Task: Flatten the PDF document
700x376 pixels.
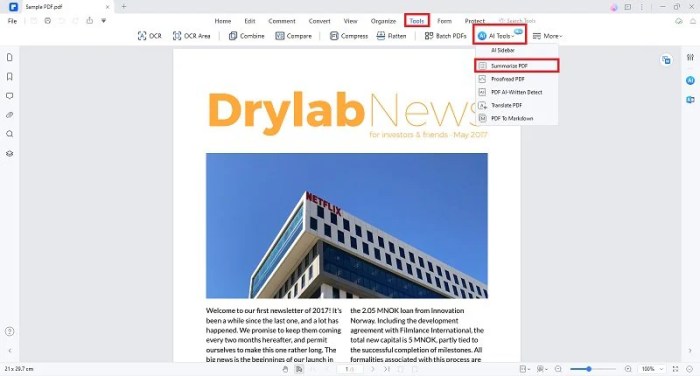Action: [391, 36]
